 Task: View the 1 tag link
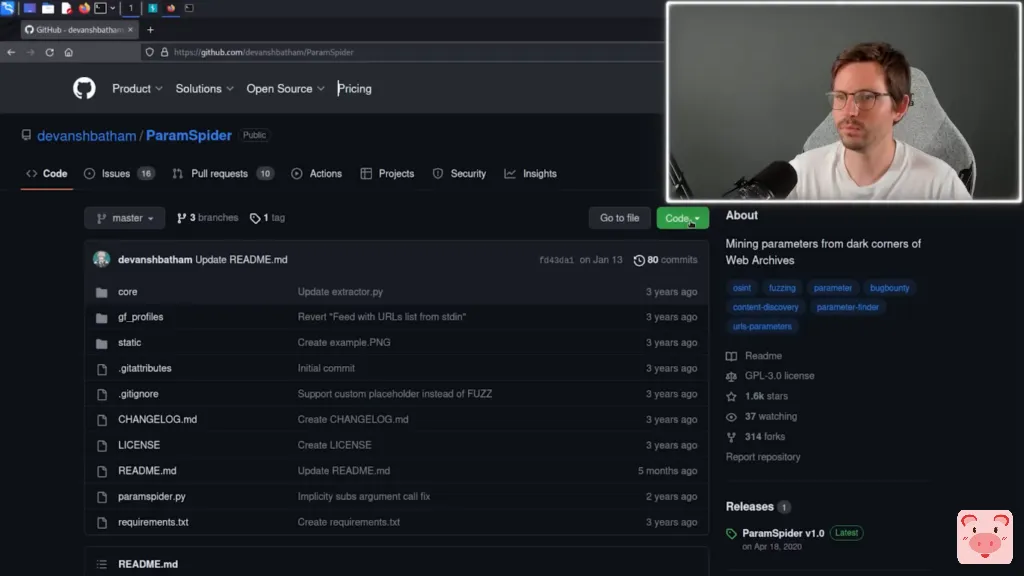[x=268, y=218]
